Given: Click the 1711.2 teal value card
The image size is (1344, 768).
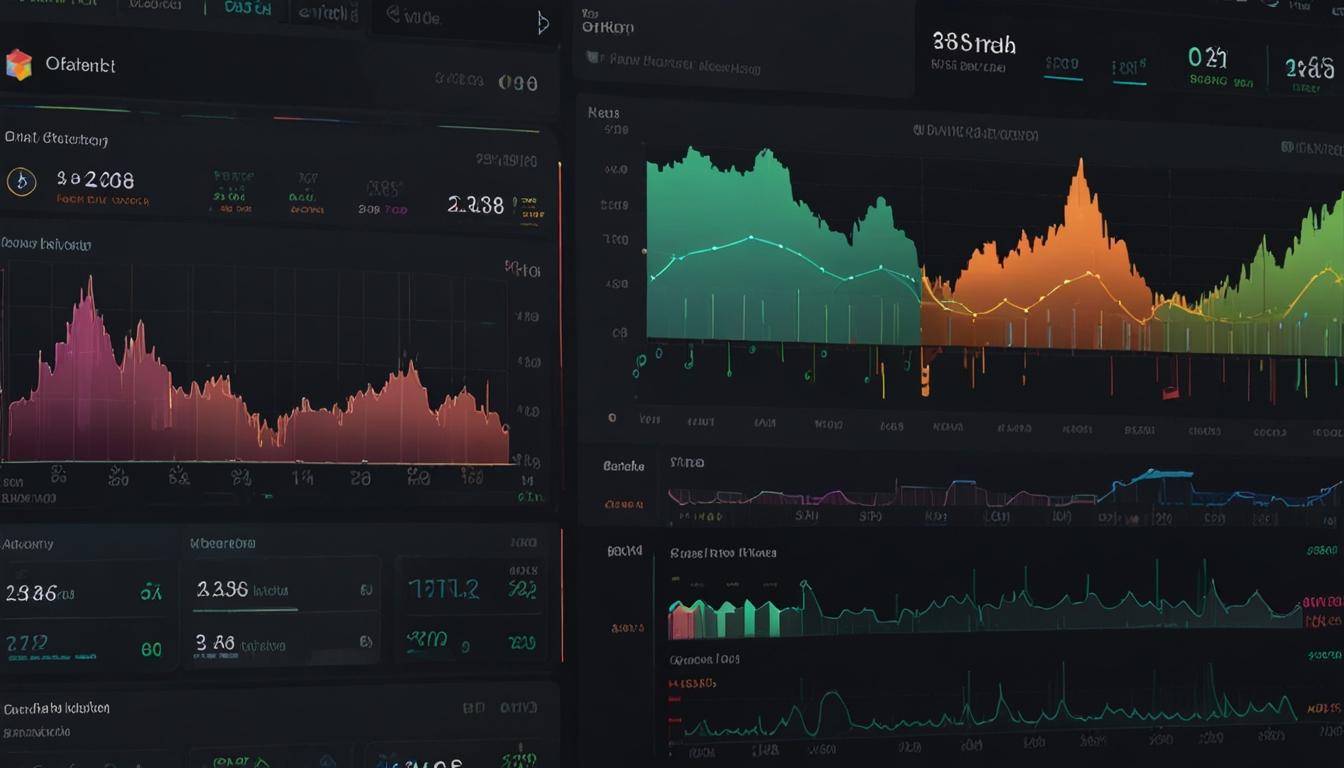Looking at the screenshot, I should (442, 590).
